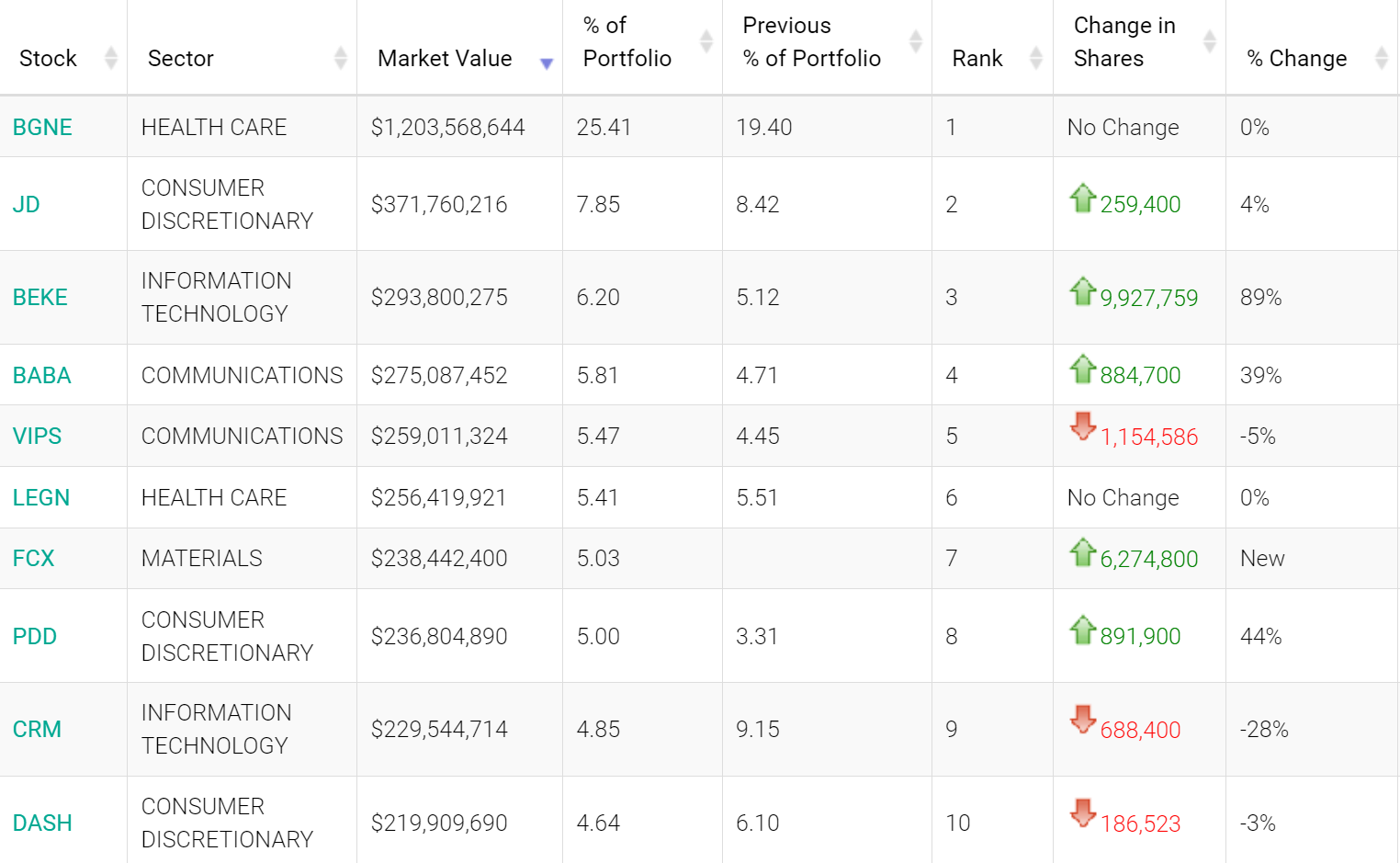The height and width of the screenshot is (863, 1400).
Task: Open the VIPS stock page
Action: [x=38, y=436]
